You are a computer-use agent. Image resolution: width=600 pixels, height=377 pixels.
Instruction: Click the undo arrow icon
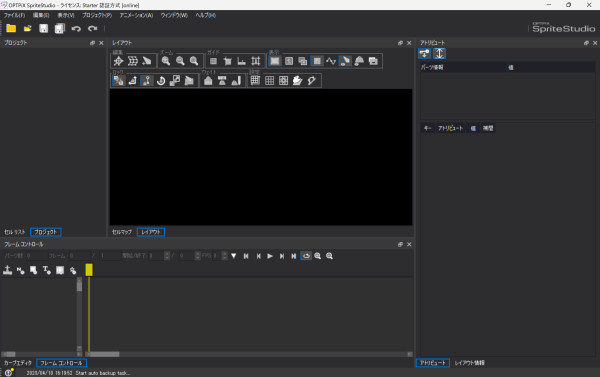pyautogui.click(x=76, y=29)
